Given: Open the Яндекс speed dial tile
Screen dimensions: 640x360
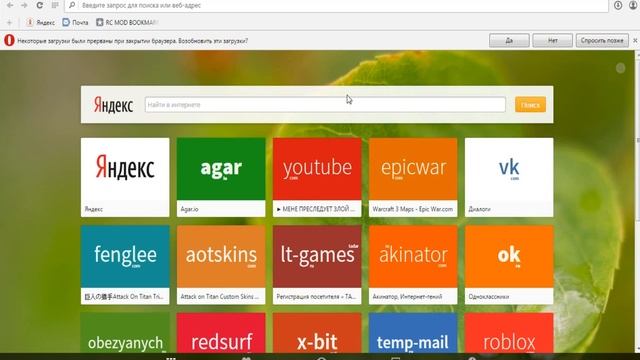Looking at the screenshot, I should click(125, 177).
